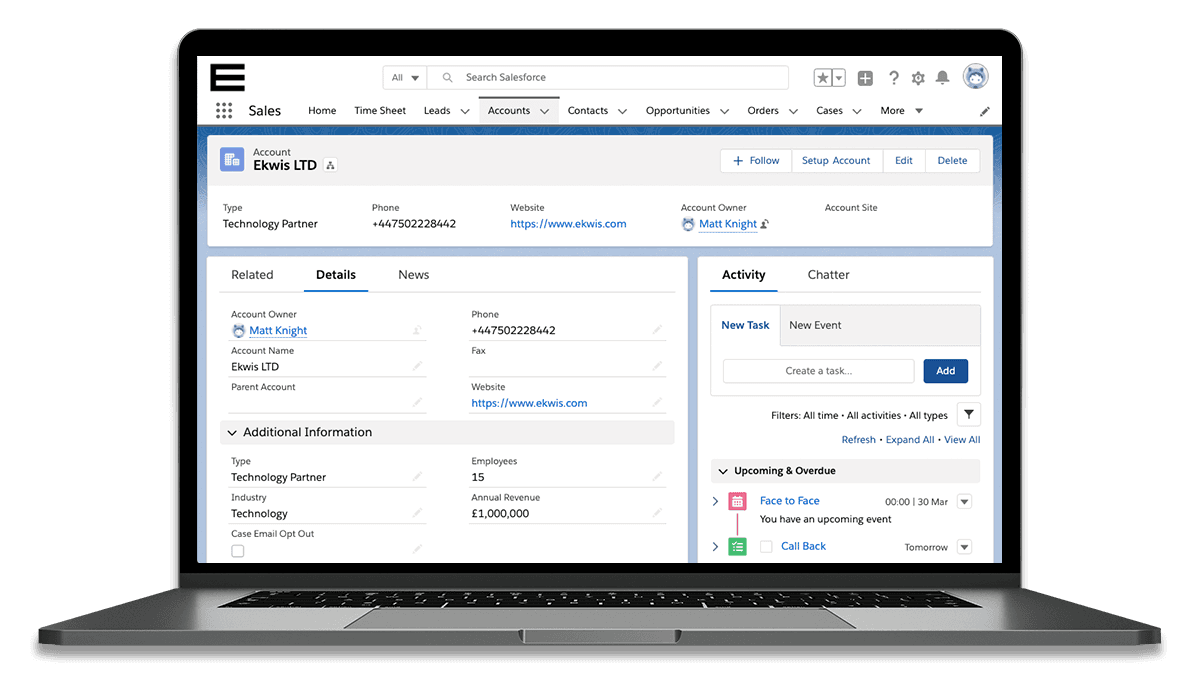Open the global actions plus icon
This screenshot has width=1200, height=694.
pos(865,78)
